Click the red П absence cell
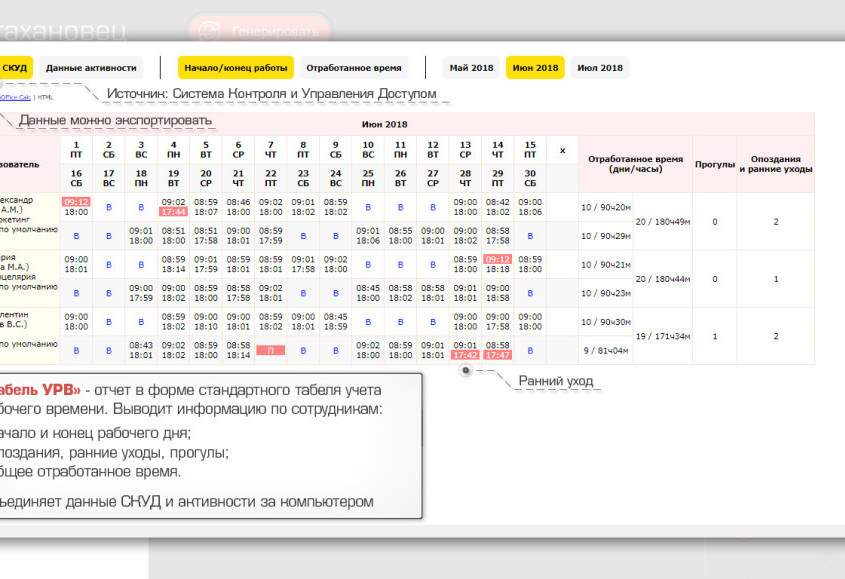The width and height of the screenshot is (845, 579). point(271,350)
